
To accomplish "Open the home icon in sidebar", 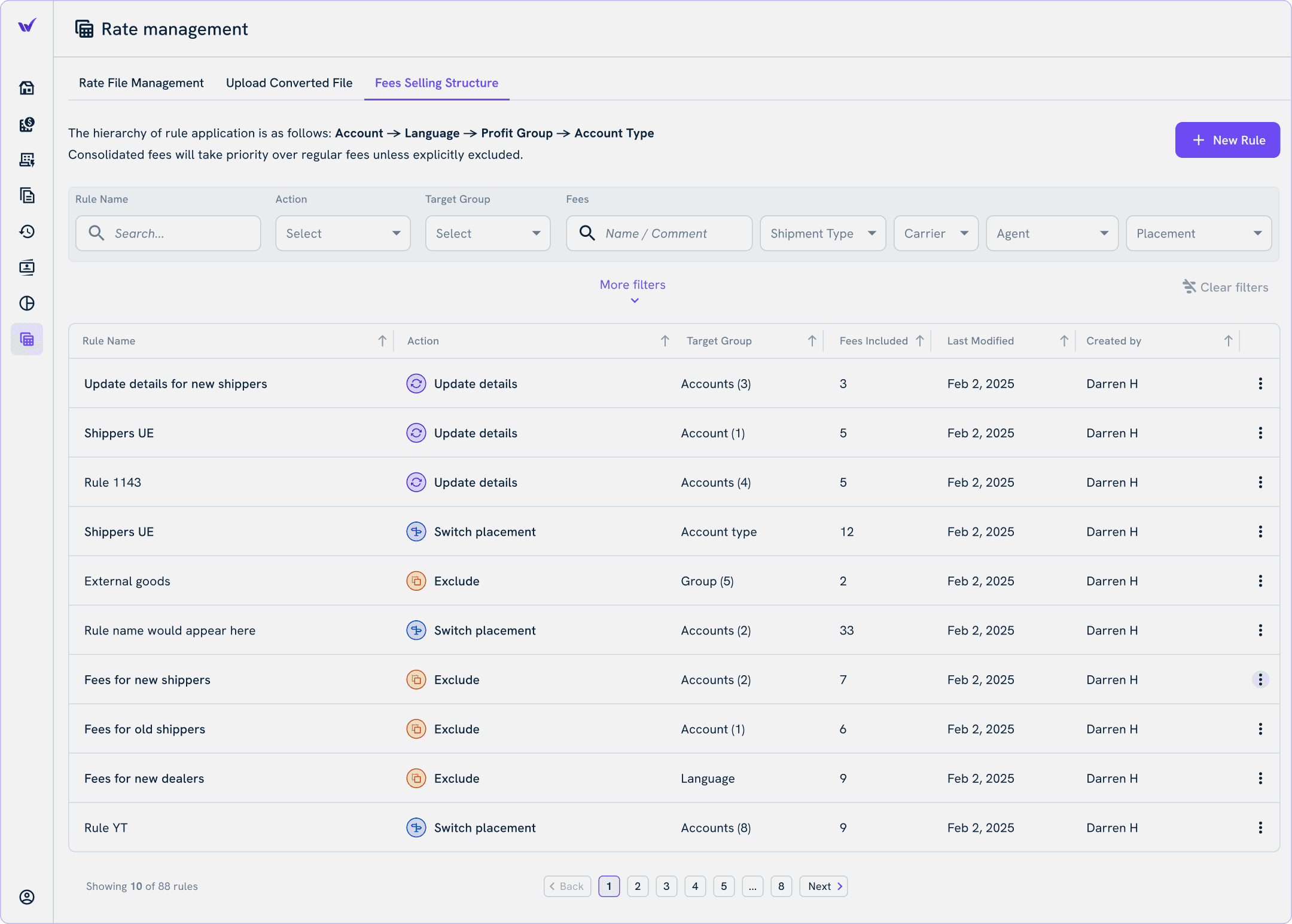I will point(27,88).
